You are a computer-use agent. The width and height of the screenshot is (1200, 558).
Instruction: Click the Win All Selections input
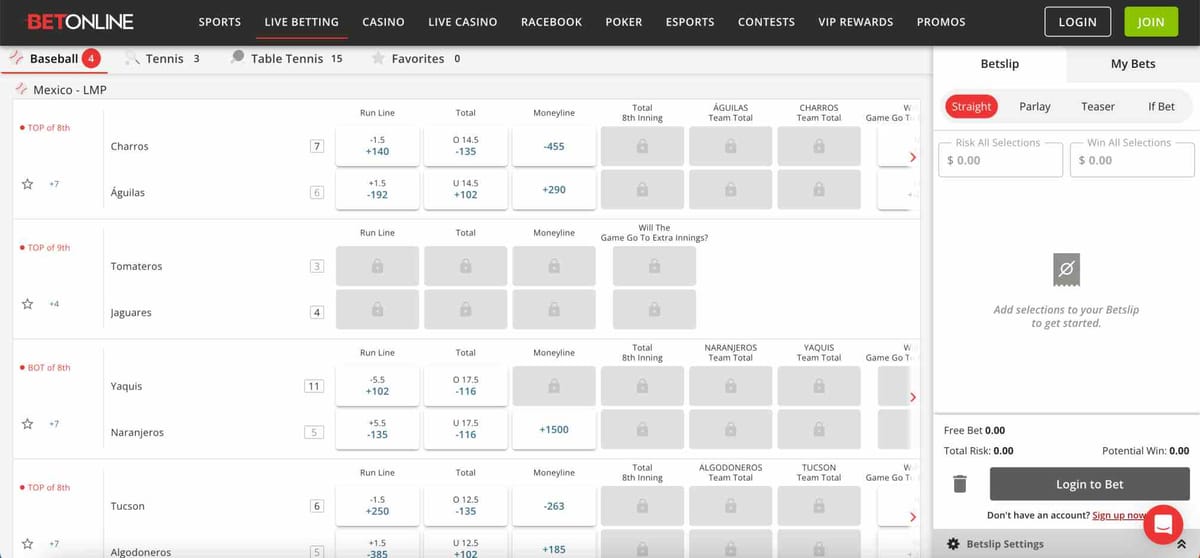(1132, 160)
